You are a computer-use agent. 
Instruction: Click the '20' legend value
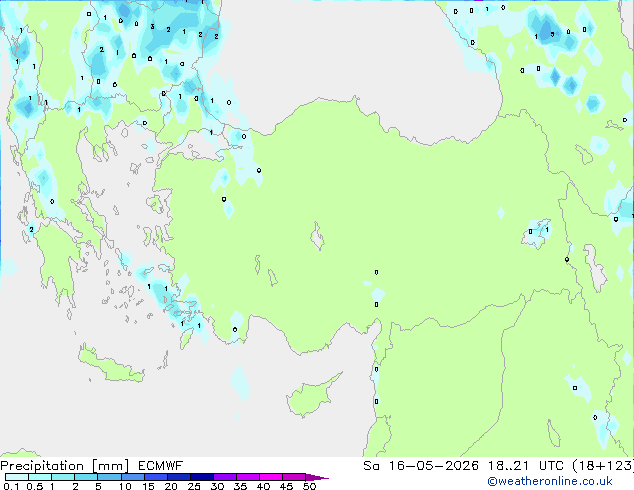(x=171, y=486)
